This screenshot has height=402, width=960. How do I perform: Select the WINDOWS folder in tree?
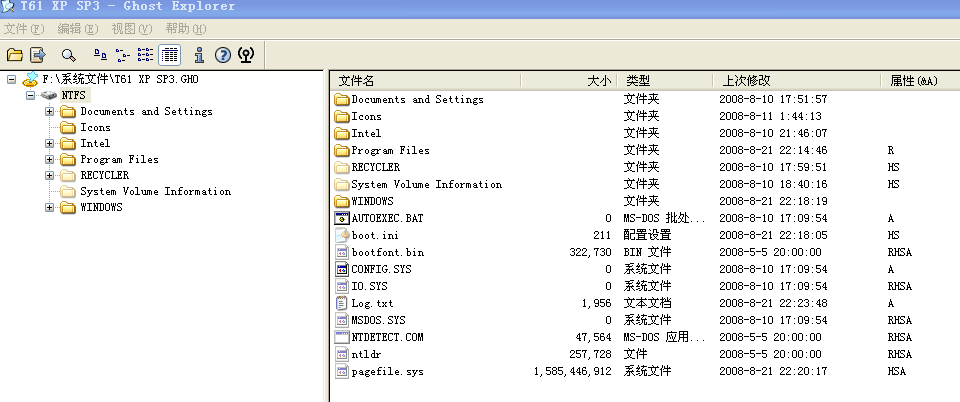point(101,207)
